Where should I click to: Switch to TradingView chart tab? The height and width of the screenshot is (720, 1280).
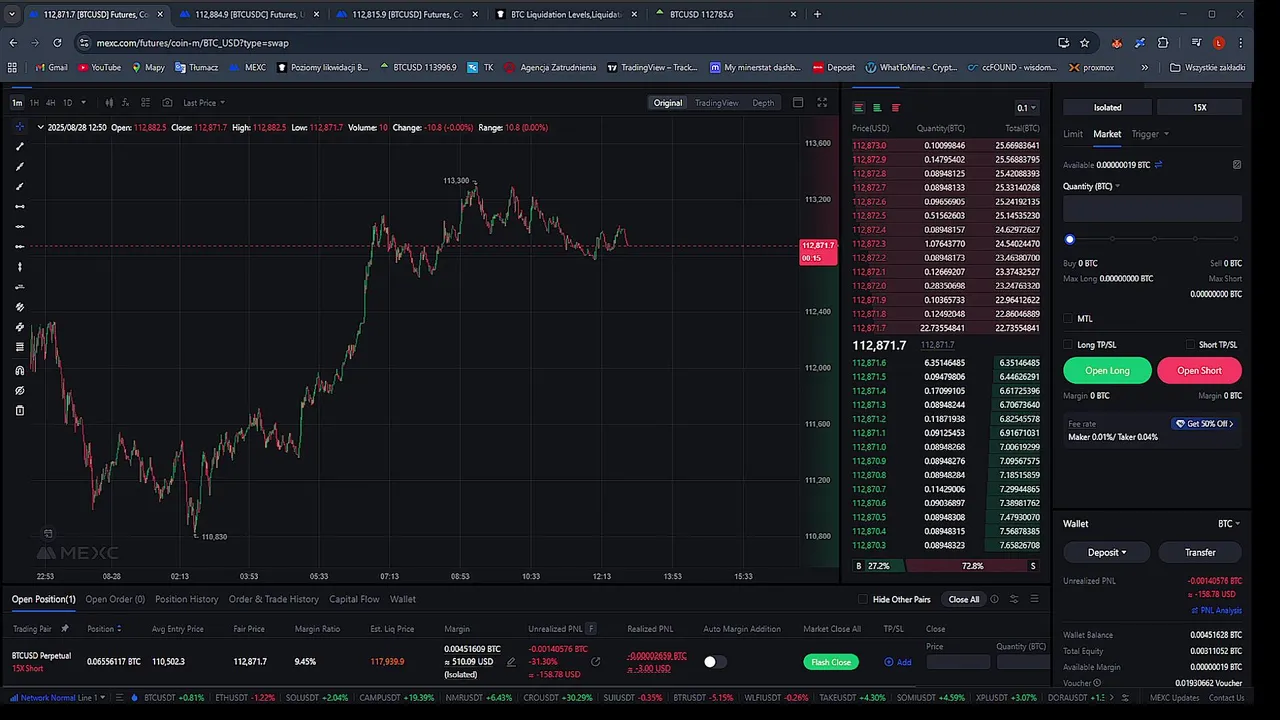point(716,103)
